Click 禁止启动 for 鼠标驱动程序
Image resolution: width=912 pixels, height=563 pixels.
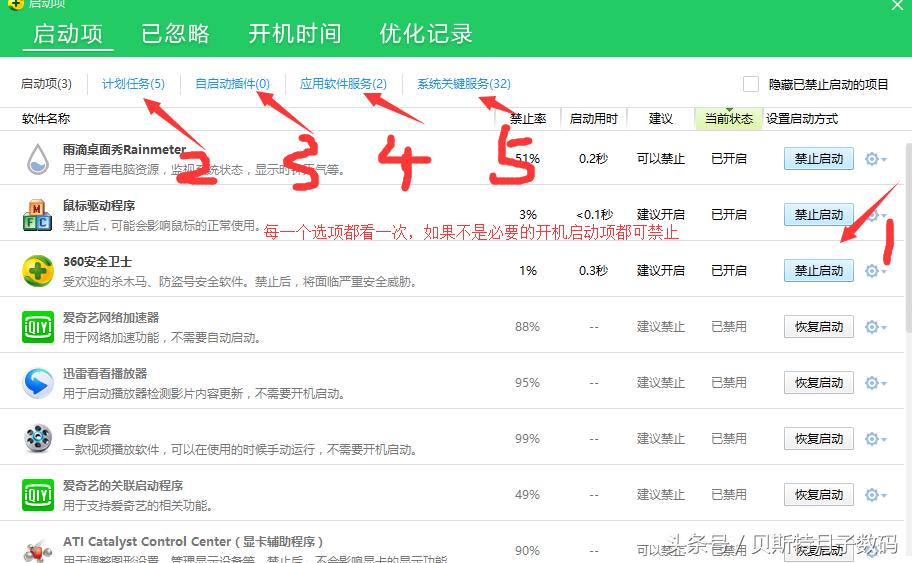pos(819,215)
